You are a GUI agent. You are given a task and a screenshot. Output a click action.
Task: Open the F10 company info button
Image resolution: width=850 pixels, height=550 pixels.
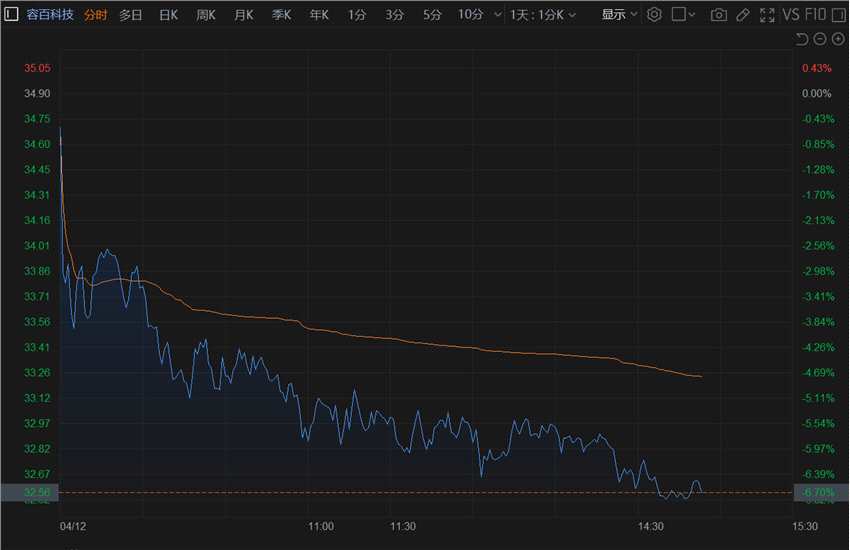click(x=815, y=15)
